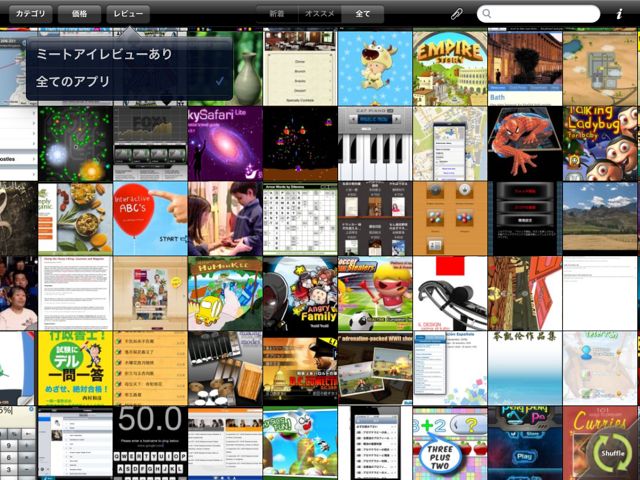640x480 pixels.
Task: Switch to the 全て tab
Action: 362,13
